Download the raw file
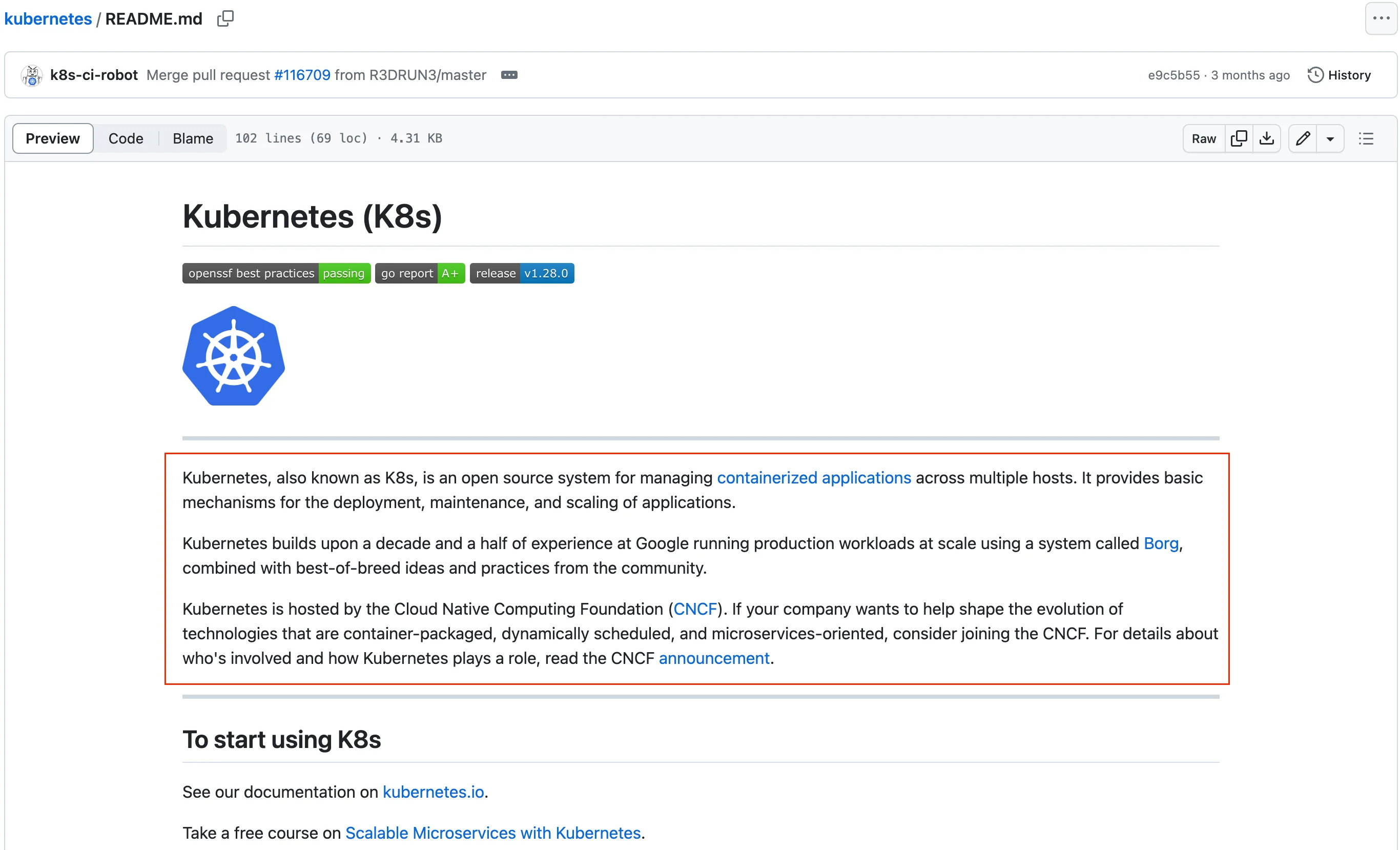The width and height of the screenshot is (1400, 850). pos(1266,139)
